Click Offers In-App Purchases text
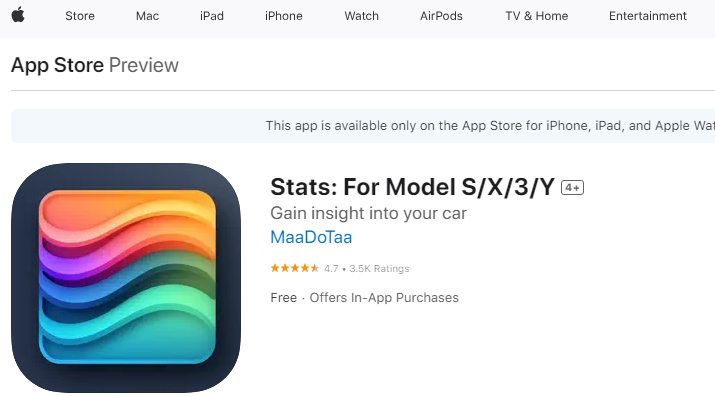 [384, 297]
